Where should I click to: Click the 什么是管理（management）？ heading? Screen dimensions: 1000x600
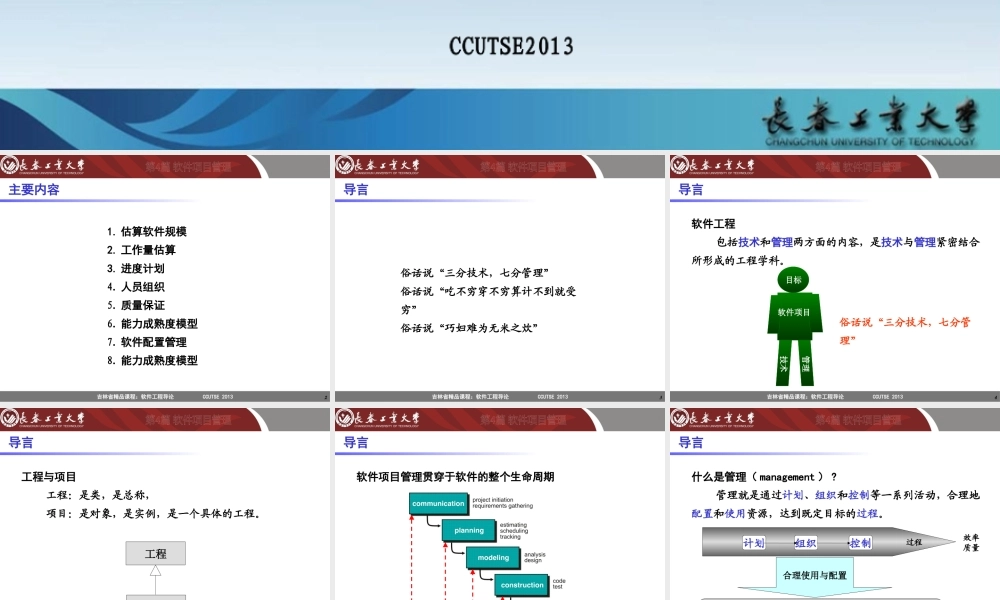(x=764, y=477)
